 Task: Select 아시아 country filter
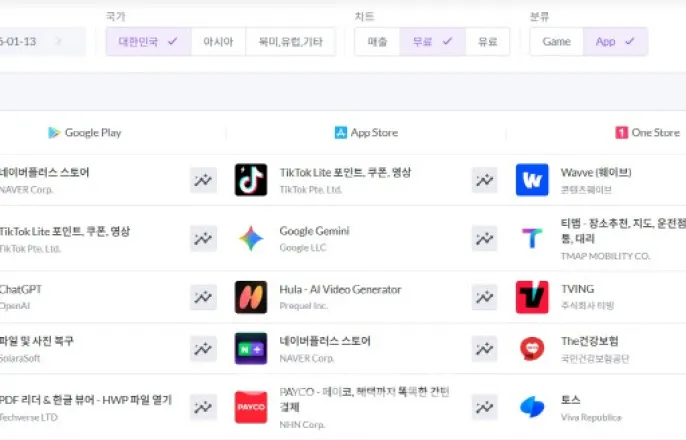[218, 42]
